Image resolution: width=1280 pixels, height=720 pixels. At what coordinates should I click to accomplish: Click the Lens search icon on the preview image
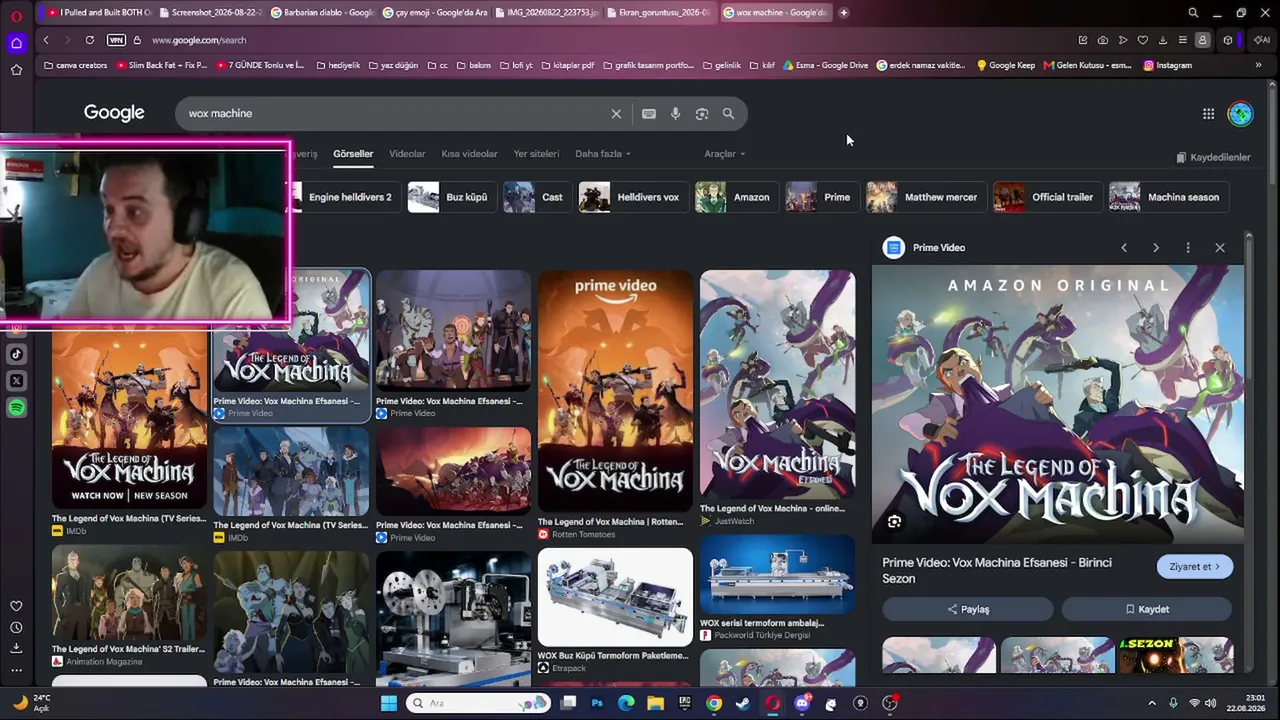click(x=894, y=521)
